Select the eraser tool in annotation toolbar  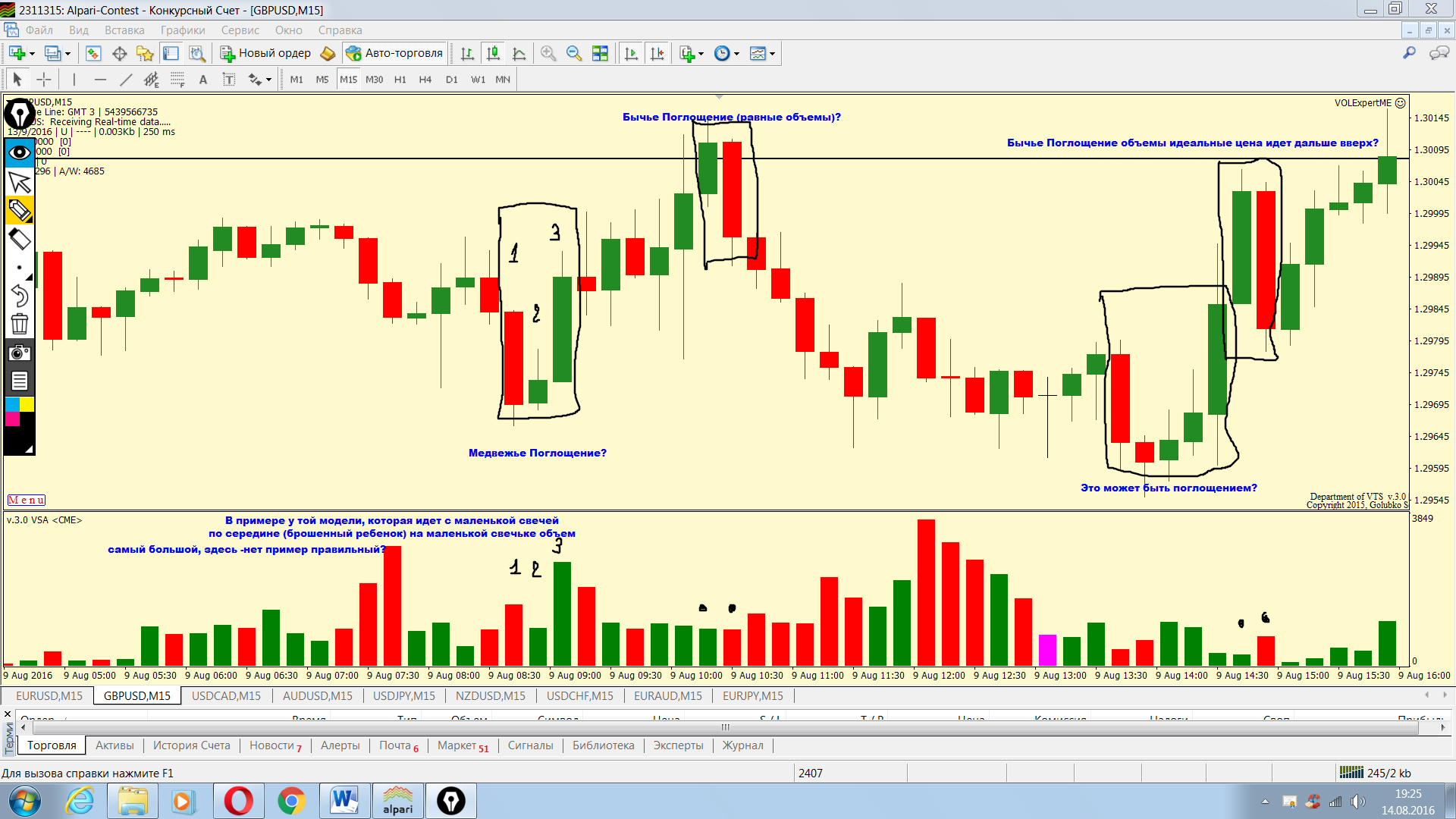coord(19,240)
